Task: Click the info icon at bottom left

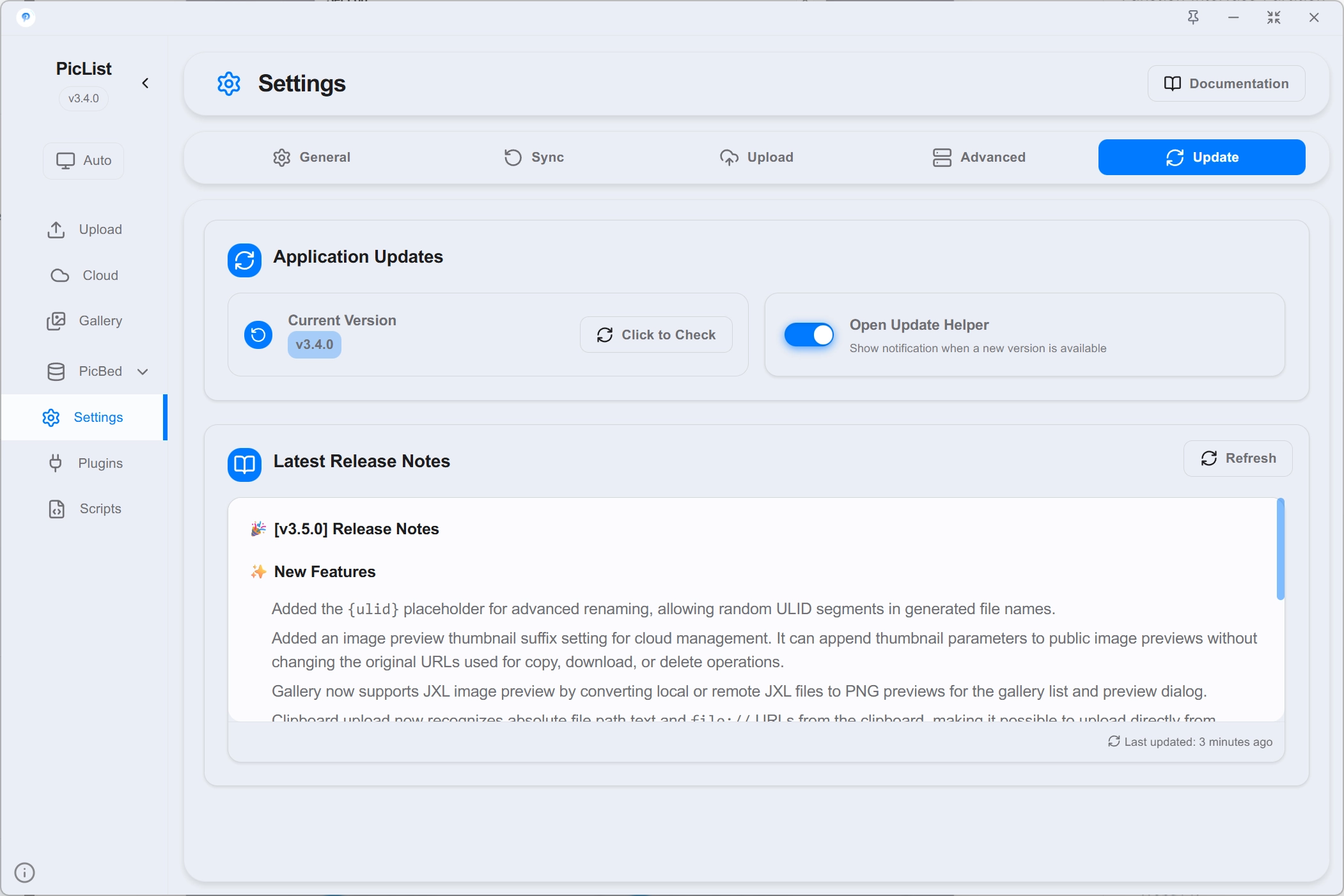Action: pos(24,872)
